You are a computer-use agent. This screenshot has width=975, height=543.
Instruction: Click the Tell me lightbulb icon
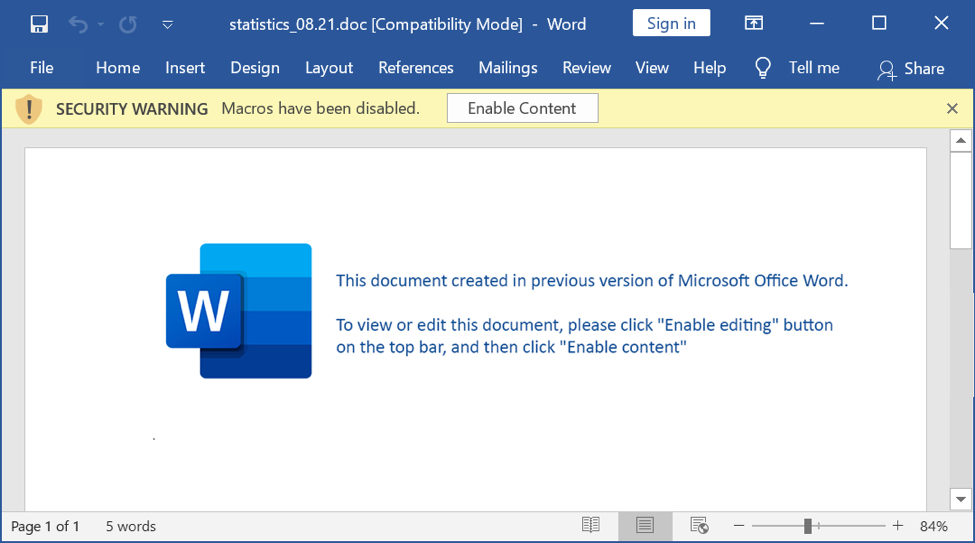pos(763,68)
